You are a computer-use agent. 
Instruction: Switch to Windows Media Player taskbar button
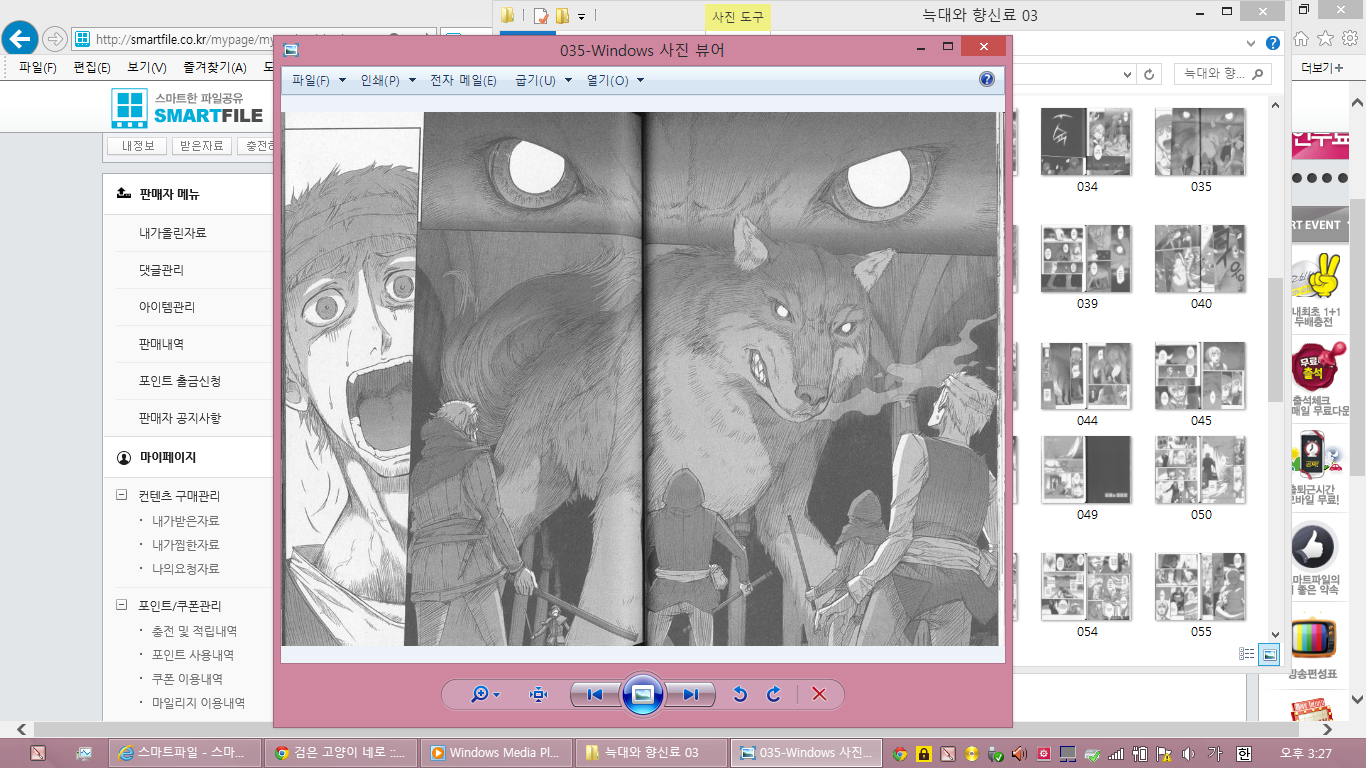[497, 753]
